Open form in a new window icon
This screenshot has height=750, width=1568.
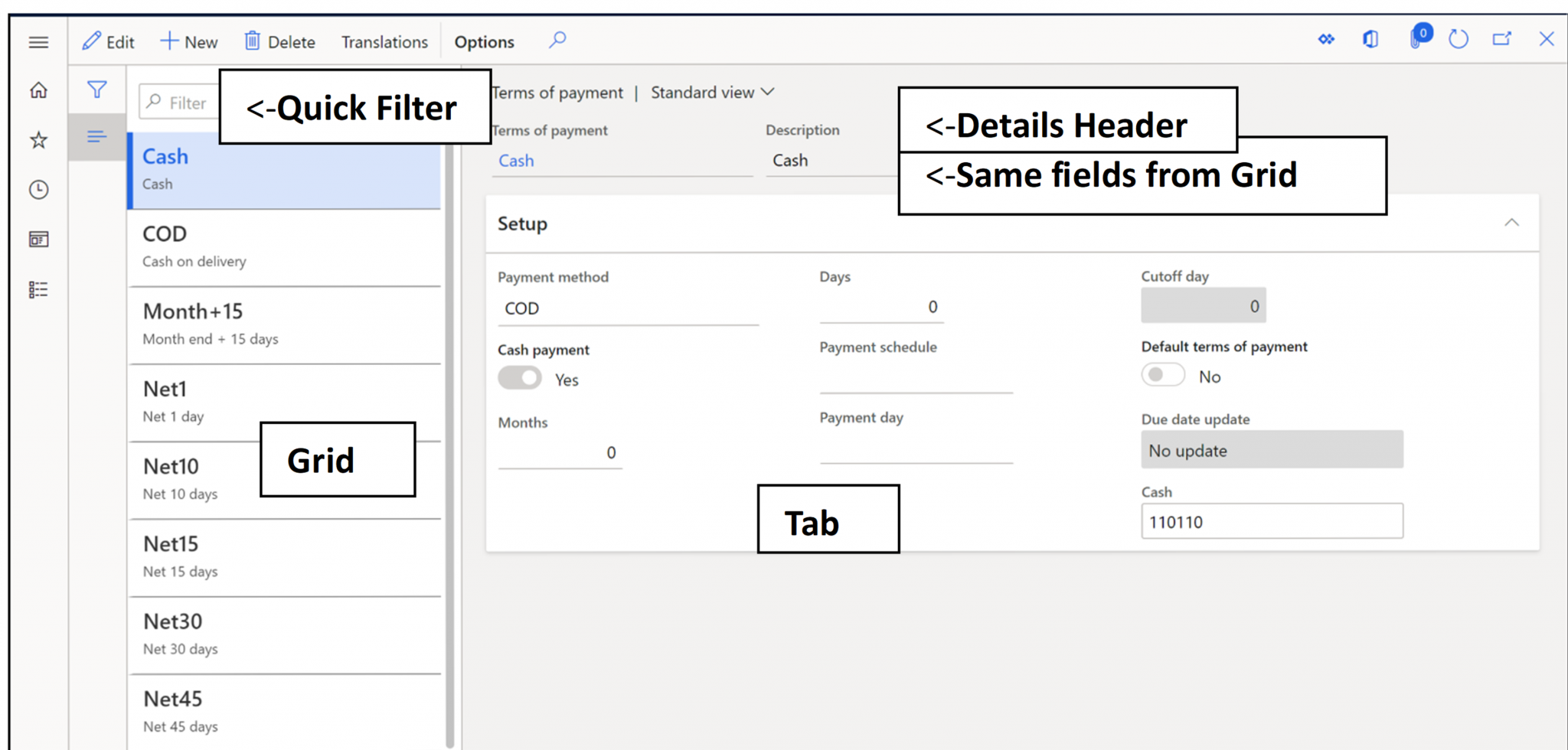point(1501,39)
